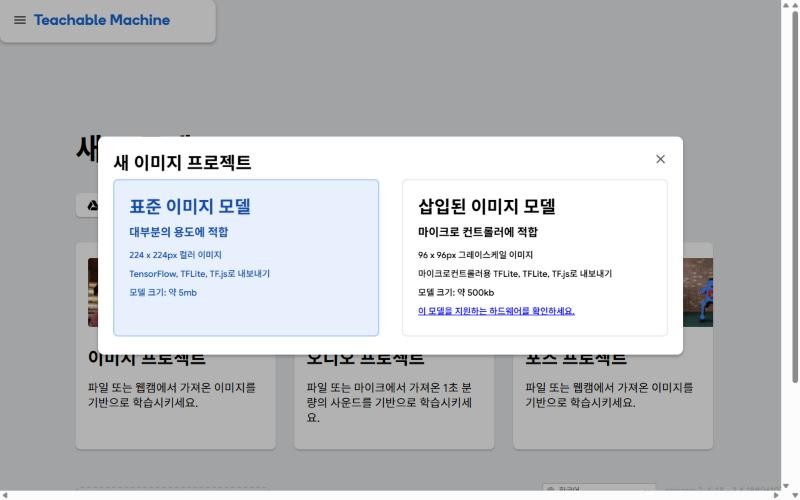
Task: Choose the 삽입된 이미지 모델 card
Action: pyautogui.click(x=535, y=258)
